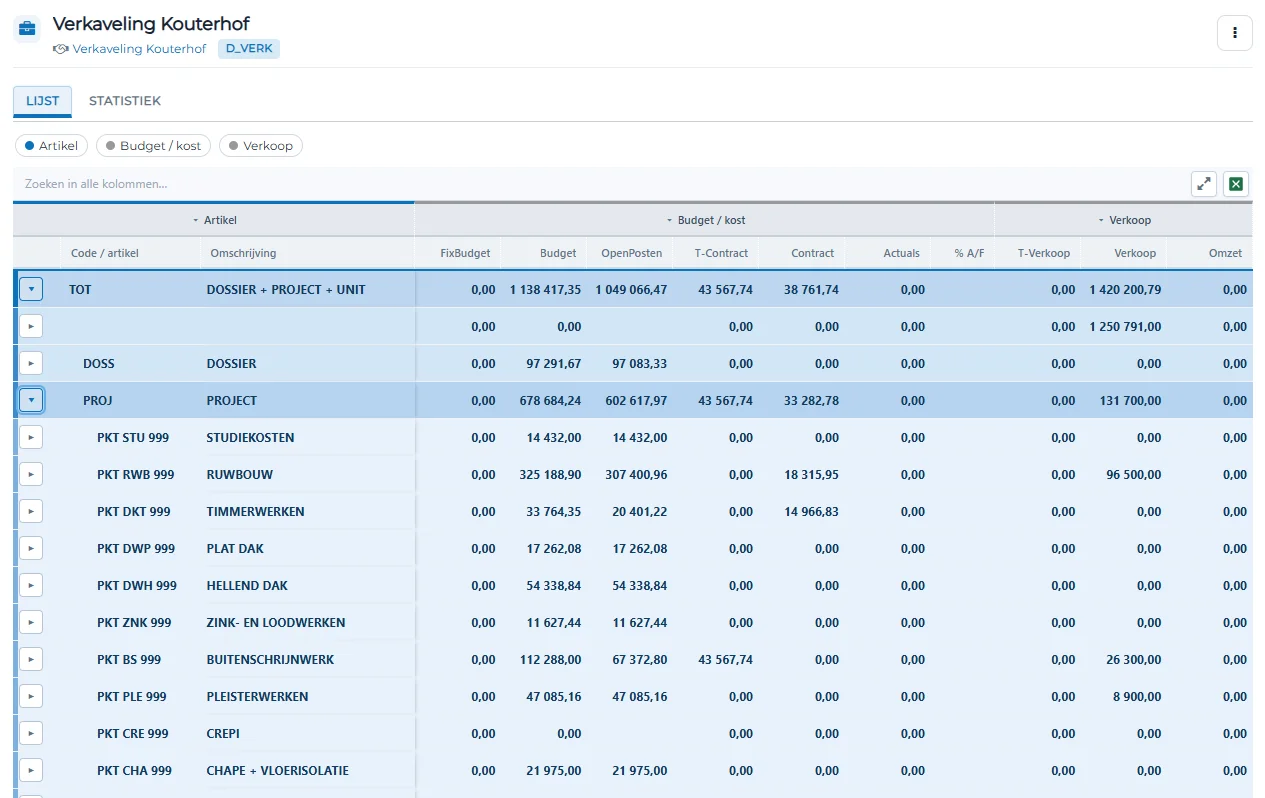This screenshot has height=798, width=1265.
Task: Sort by the T-Verkoop column header
Action: coord(1038,254)
